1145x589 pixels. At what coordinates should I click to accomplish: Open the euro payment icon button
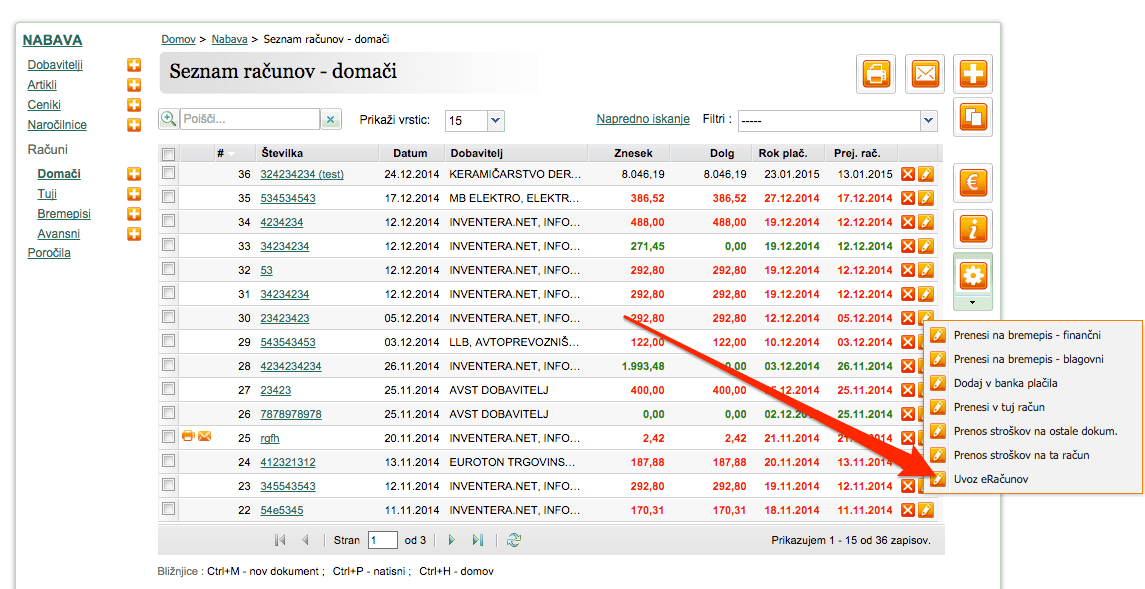coord(973,182)
